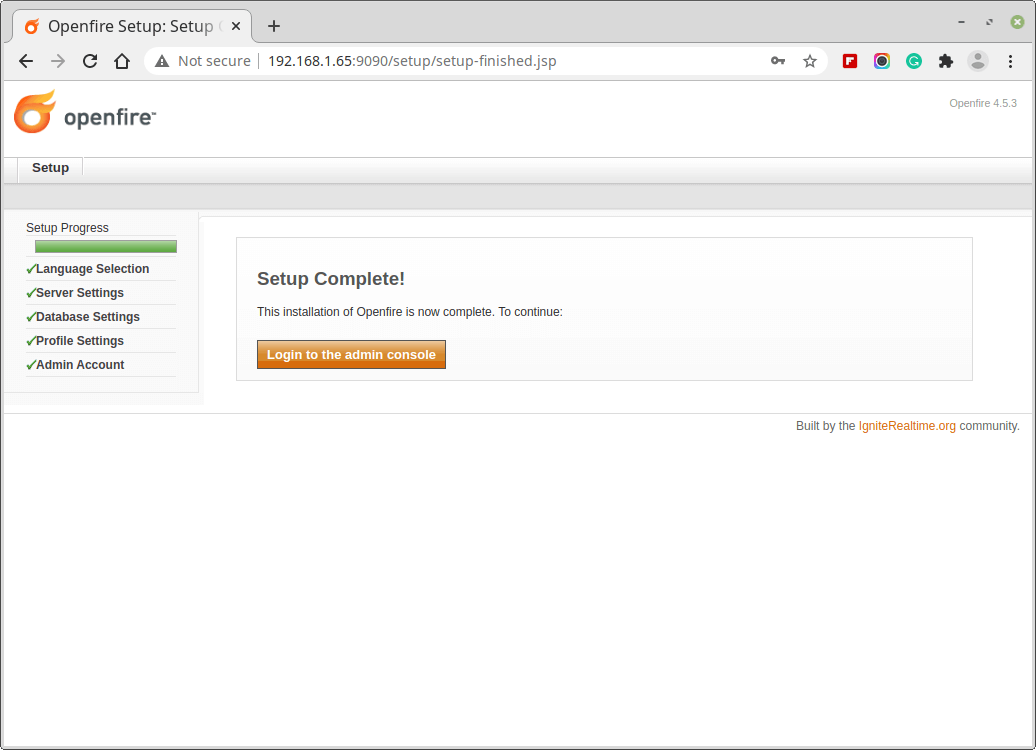Click the Setup Complete! heading
The width and height of the screenshot is (1036, 750).
click(330, 279)
